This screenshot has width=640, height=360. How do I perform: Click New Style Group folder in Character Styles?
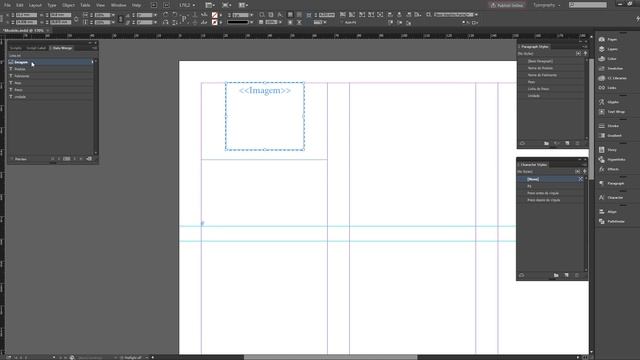coord(556,275)
